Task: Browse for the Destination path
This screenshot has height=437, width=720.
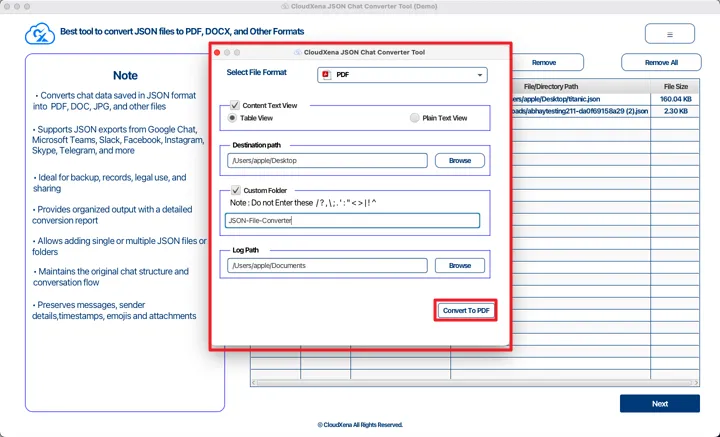Action: [x=459, y=160]
